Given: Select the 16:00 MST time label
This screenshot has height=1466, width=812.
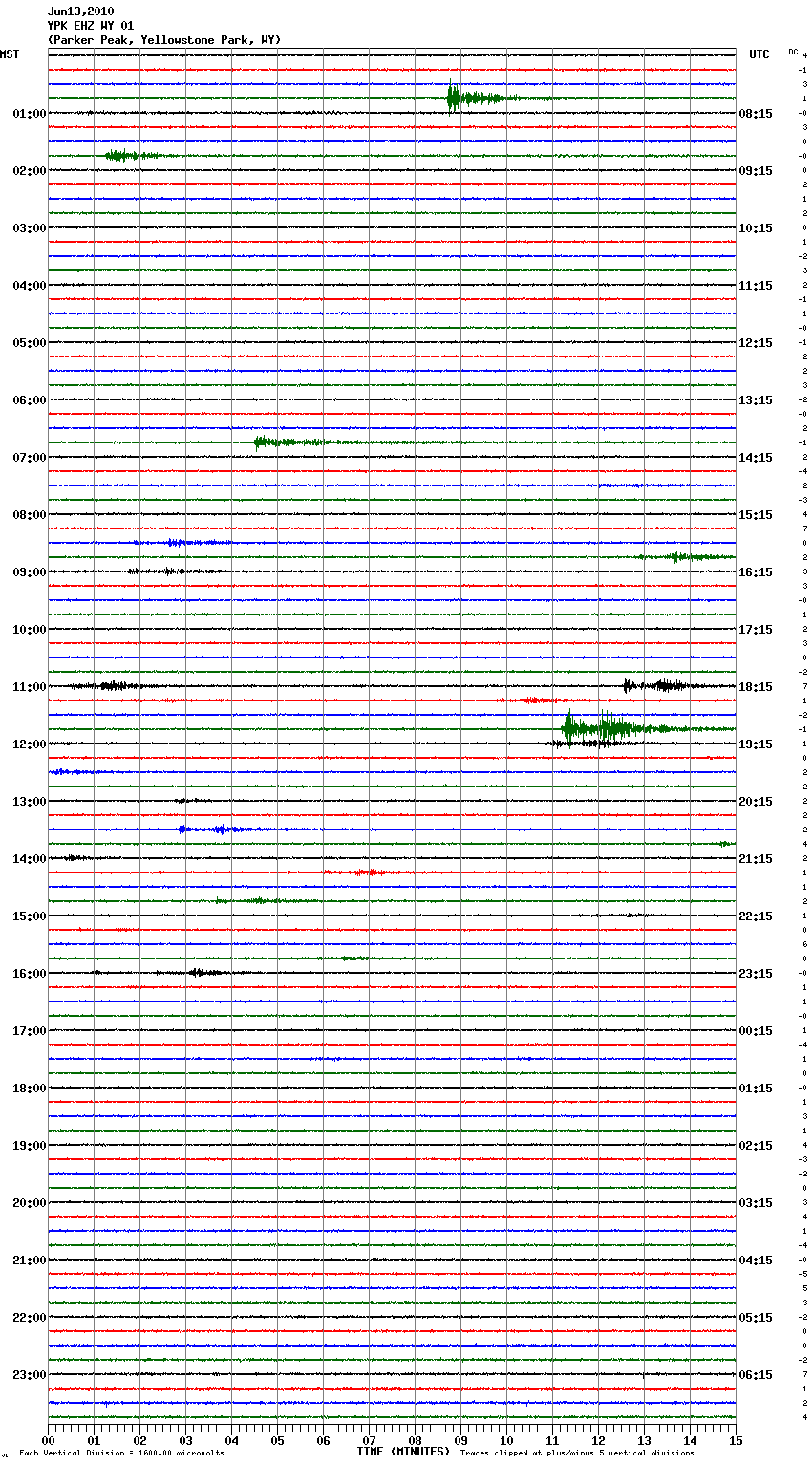Looking at the screenshot, I should click(x=29, y=974).
